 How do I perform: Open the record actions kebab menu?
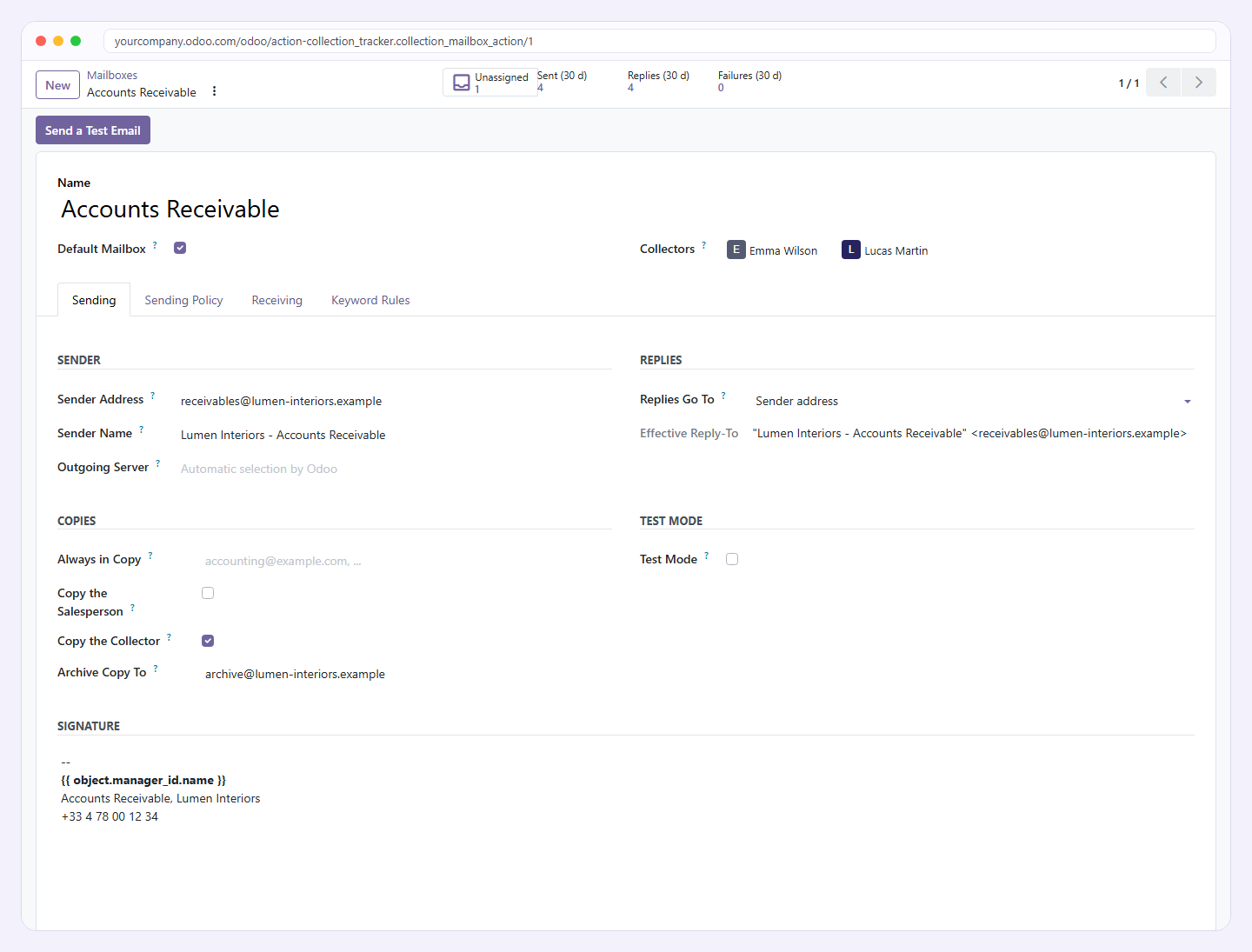point(214,91)
